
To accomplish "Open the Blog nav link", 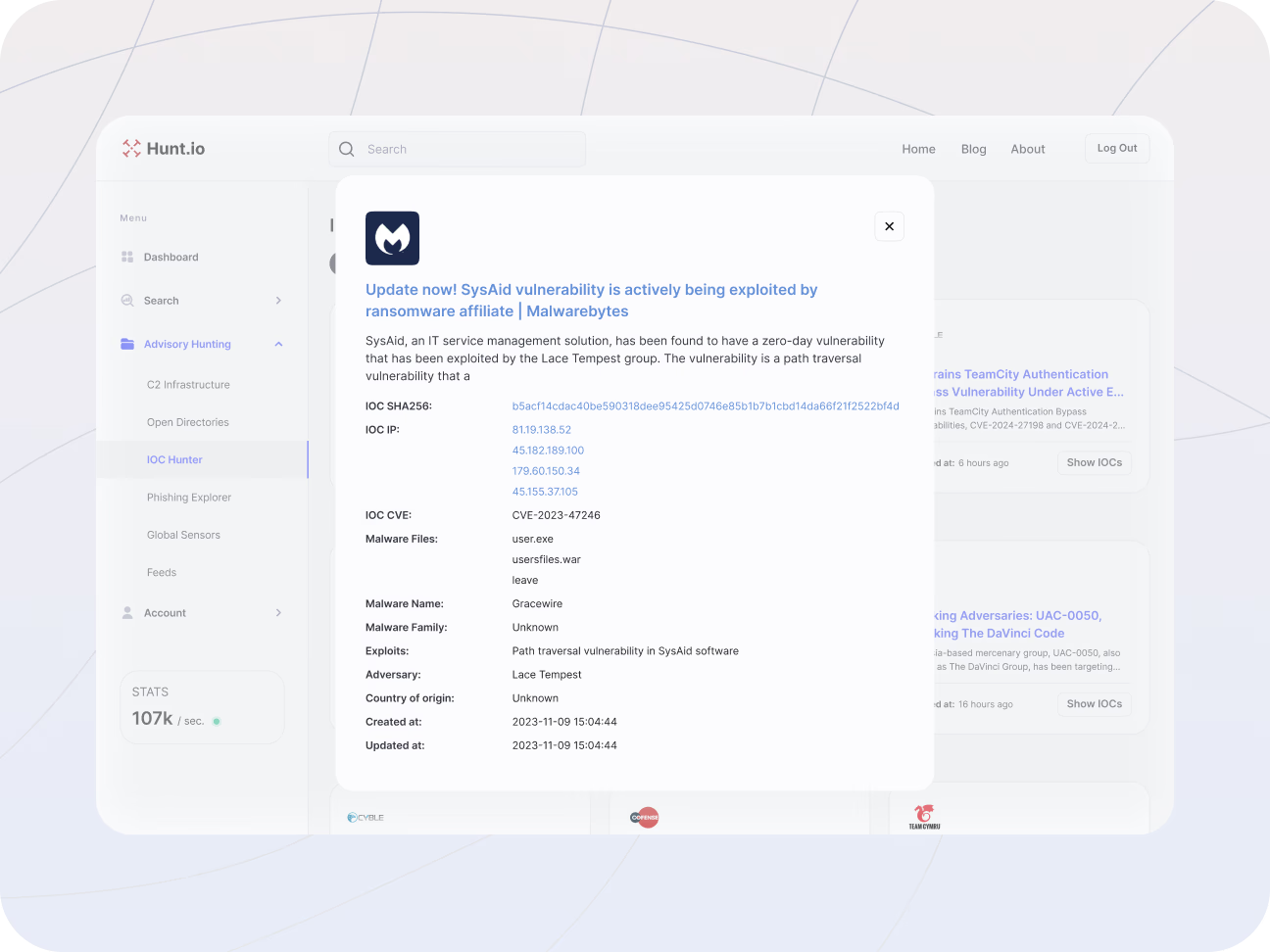I will (x=973, y=149).
